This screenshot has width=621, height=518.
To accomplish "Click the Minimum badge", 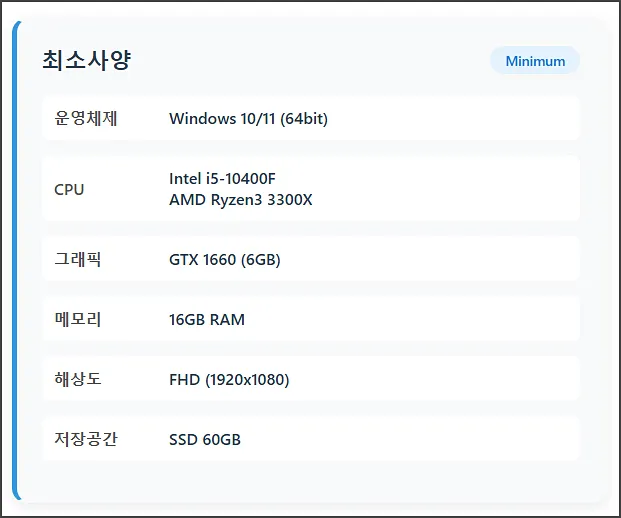I will [x=534, y=61].
